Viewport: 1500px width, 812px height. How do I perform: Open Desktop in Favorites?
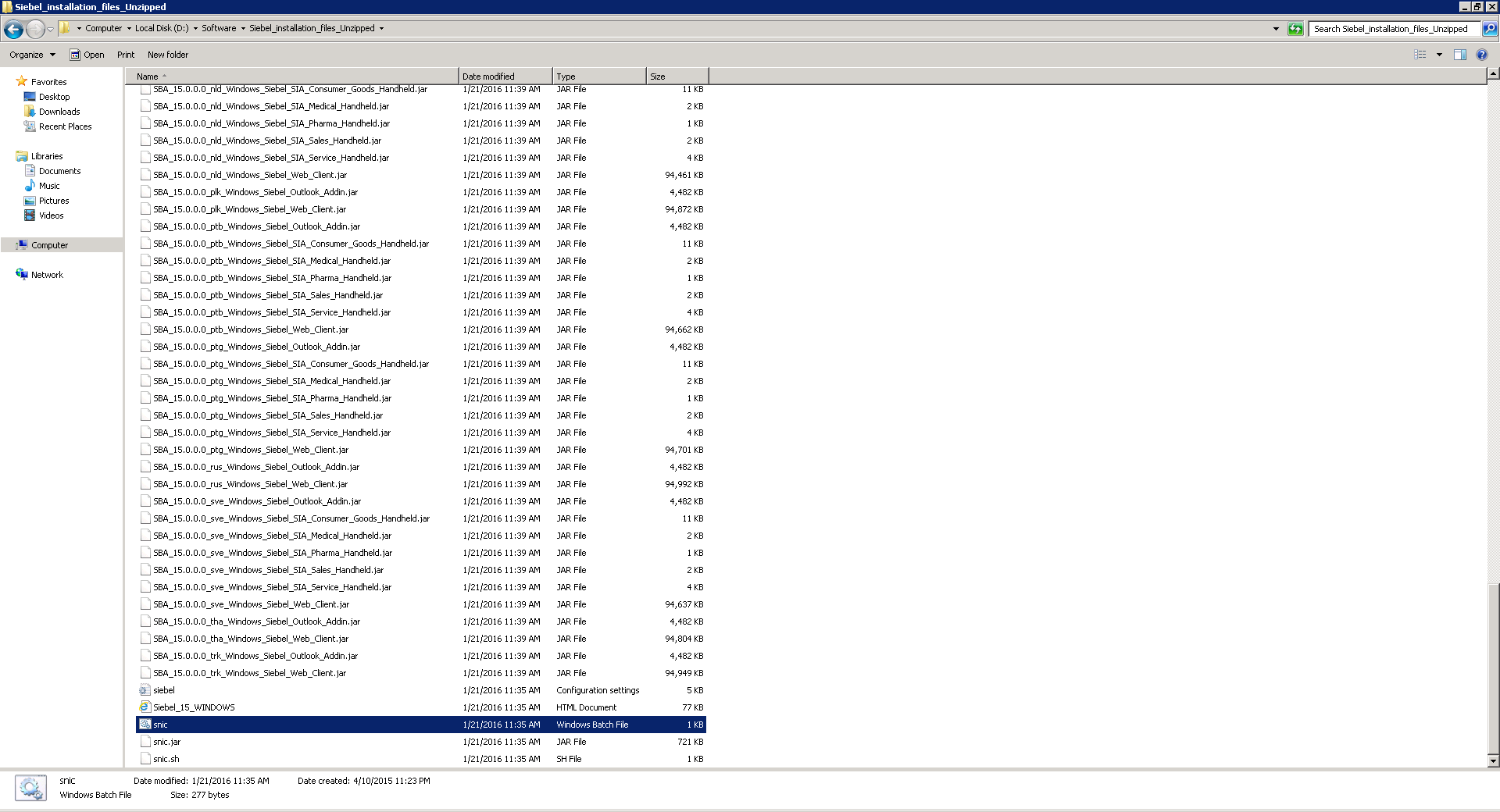[54, 97]
